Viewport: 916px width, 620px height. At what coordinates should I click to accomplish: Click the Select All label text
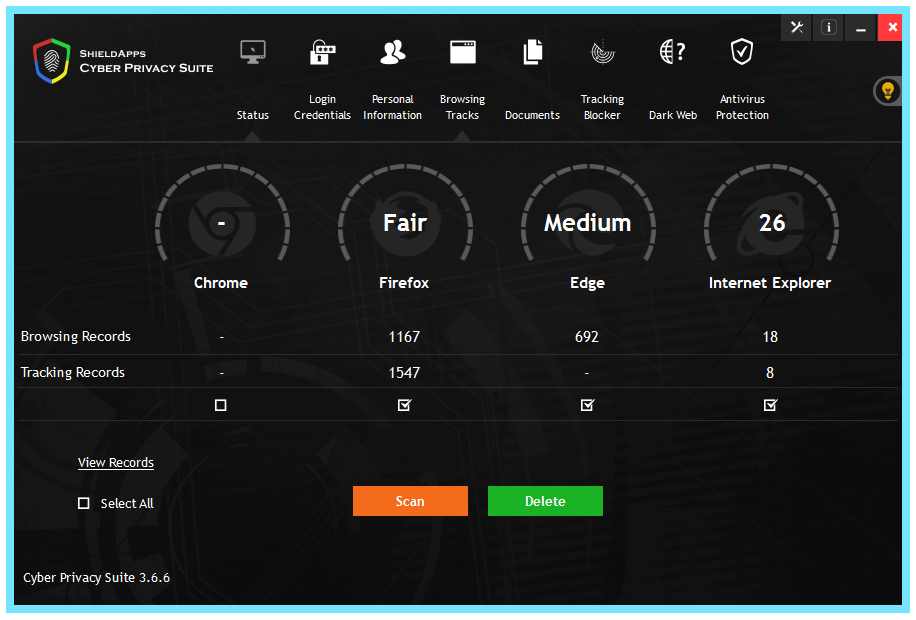[127, 503]
